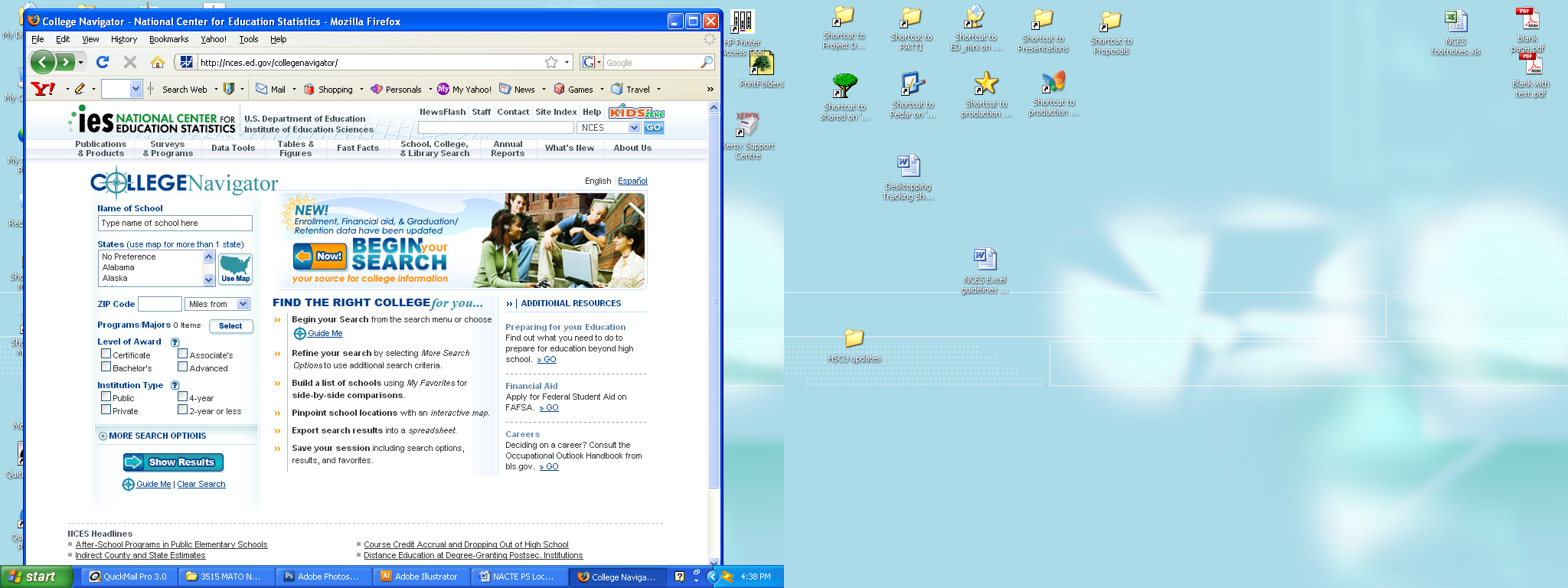Screen dimensions: 1568x588
Task: Select the Shortcut to PATTI desktop folder
Action: 911,29
